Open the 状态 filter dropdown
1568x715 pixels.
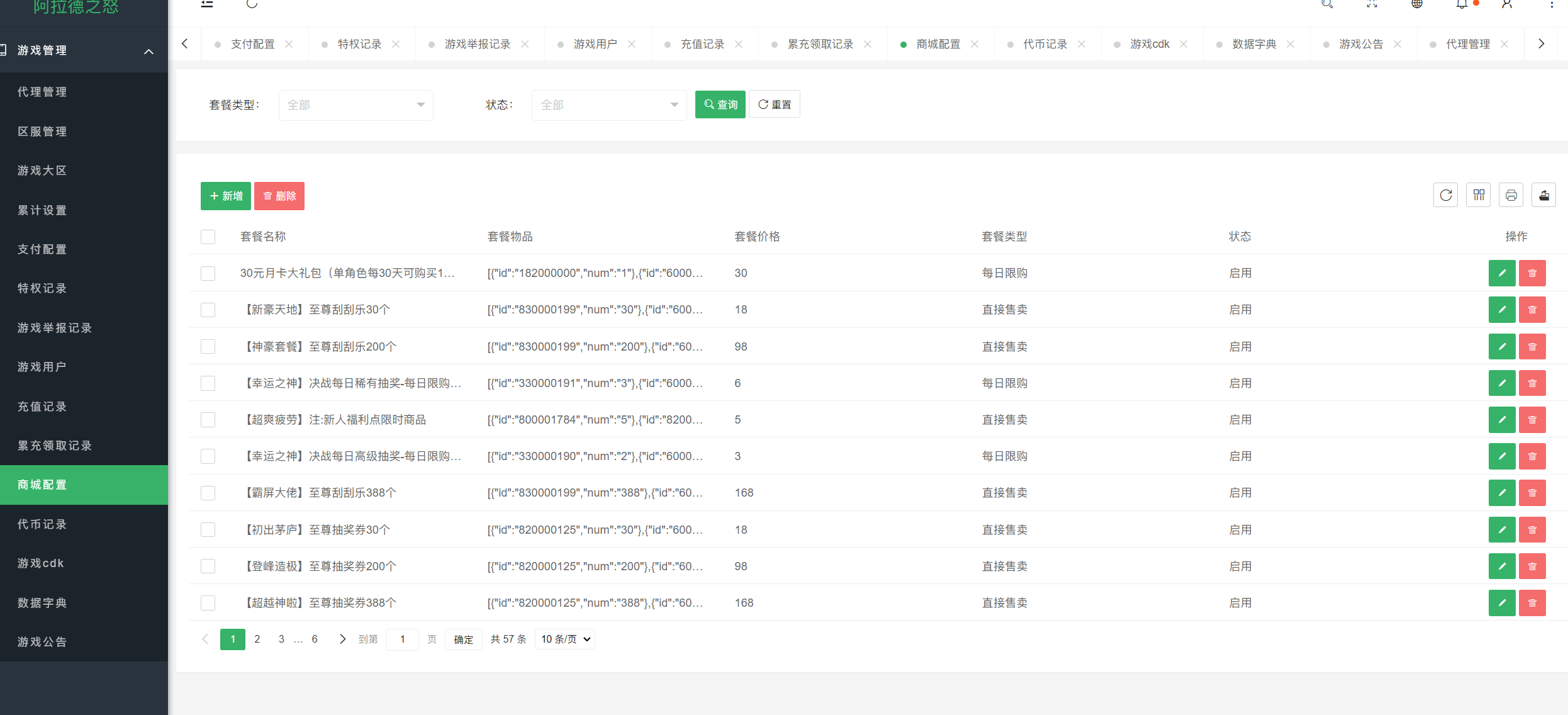[608, 105]
